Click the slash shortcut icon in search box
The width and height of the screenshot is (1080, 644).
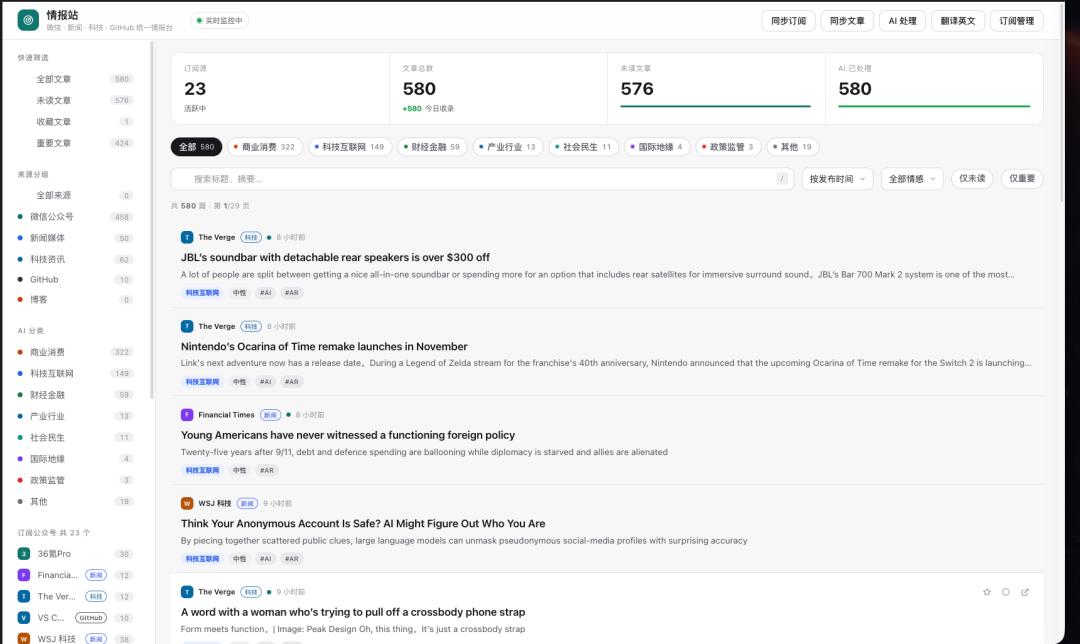782,179
